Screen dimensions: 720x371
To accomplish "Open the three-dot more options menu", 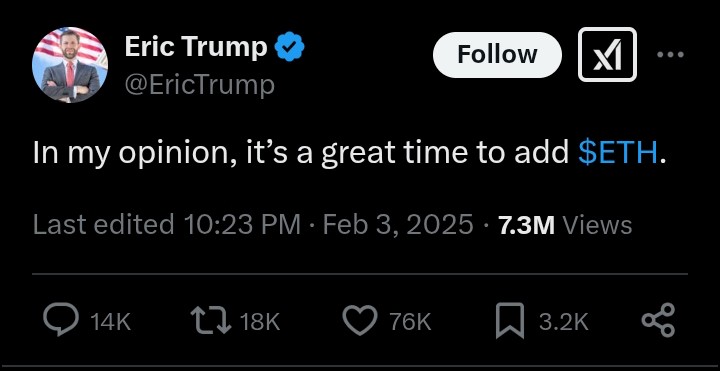I will pos(670,55).
